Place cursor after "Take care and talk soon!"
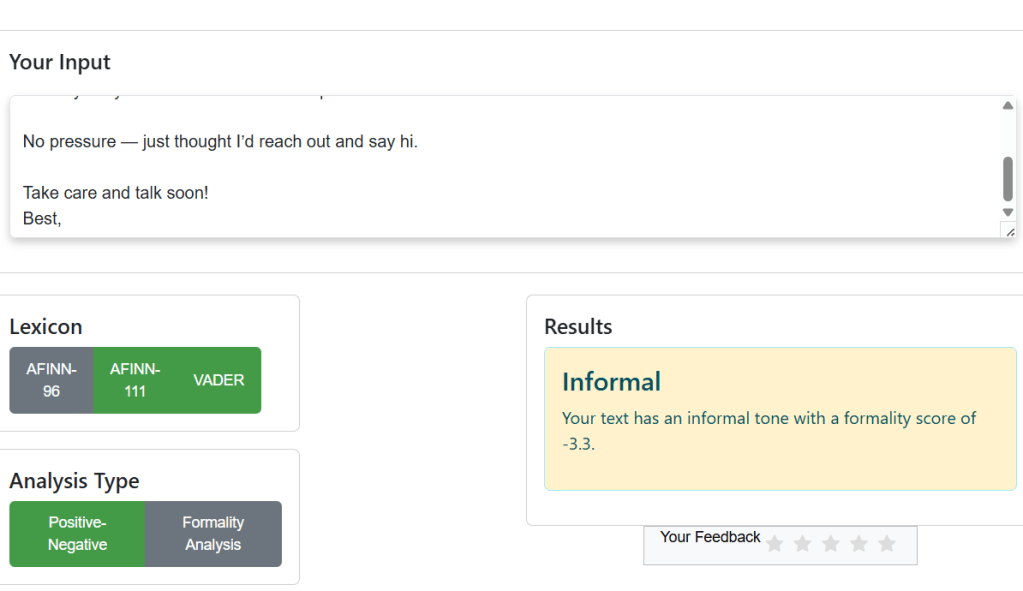1023x591 pixels. pos(210,193)
